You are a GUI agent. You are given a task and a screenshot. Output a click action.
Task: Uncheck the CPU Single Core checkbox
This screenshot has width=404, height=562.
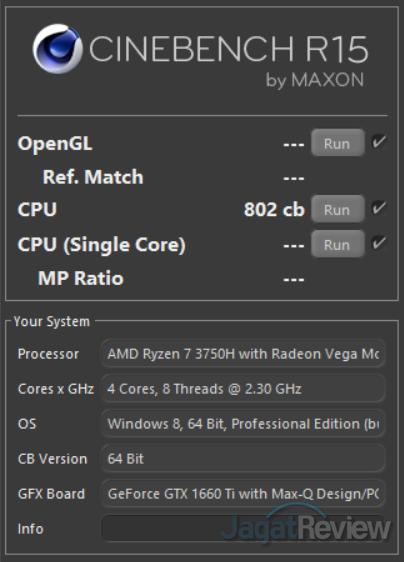(379, 243)
